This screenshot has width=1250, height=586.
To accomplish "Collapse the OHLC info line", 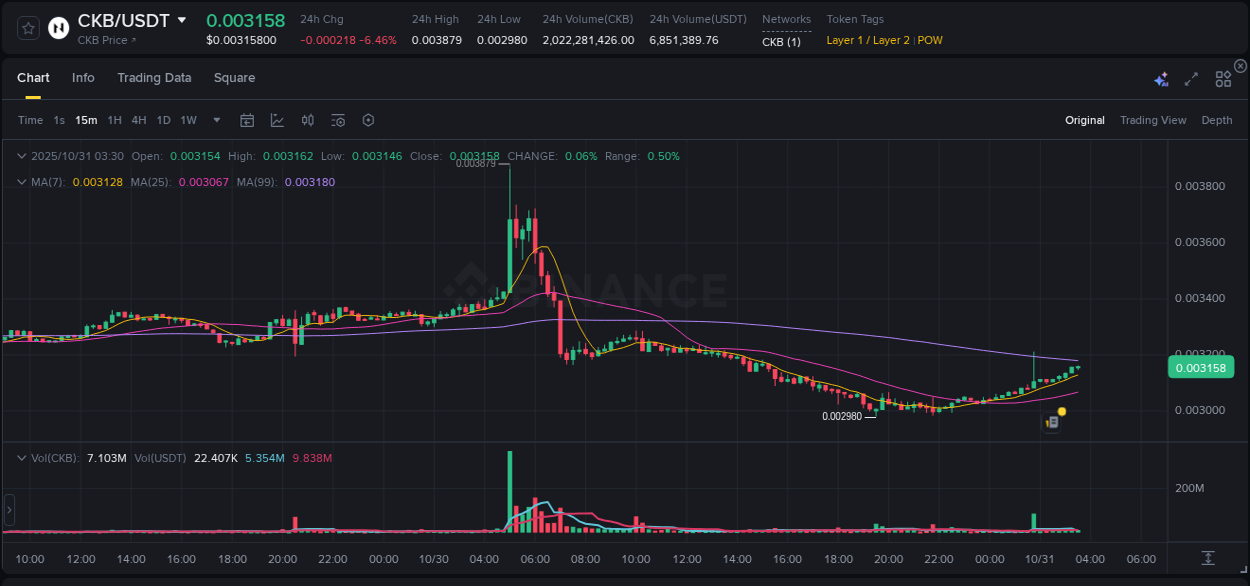I will [22, 156].
